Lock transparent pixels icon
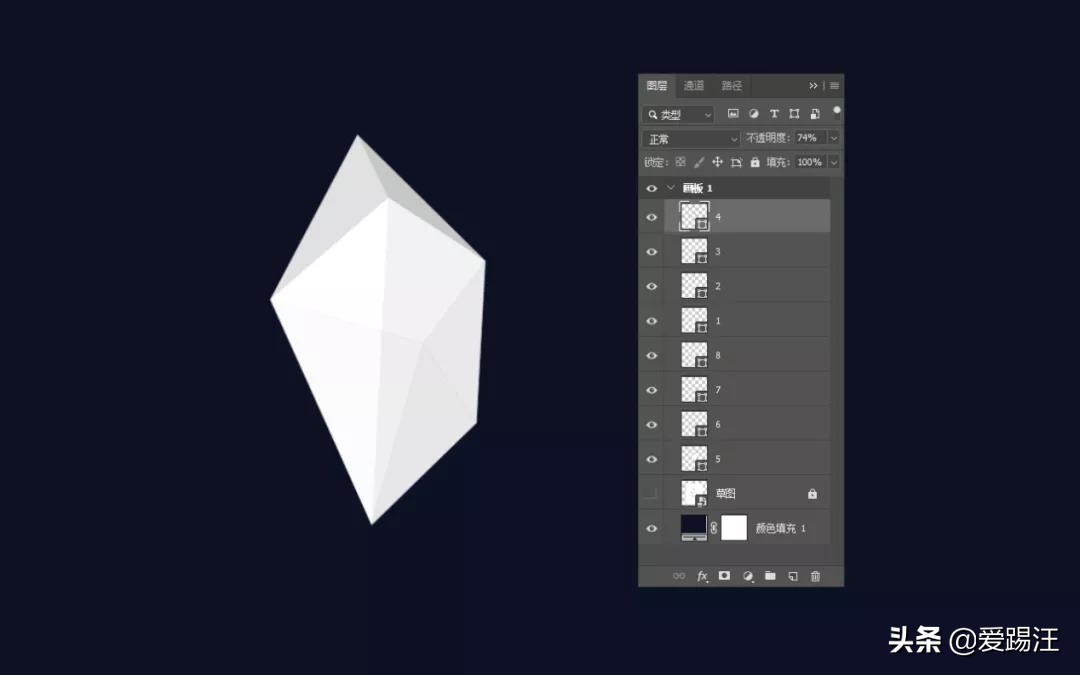The height and width of the screenshot is (675, 1080). coord(681,162)
